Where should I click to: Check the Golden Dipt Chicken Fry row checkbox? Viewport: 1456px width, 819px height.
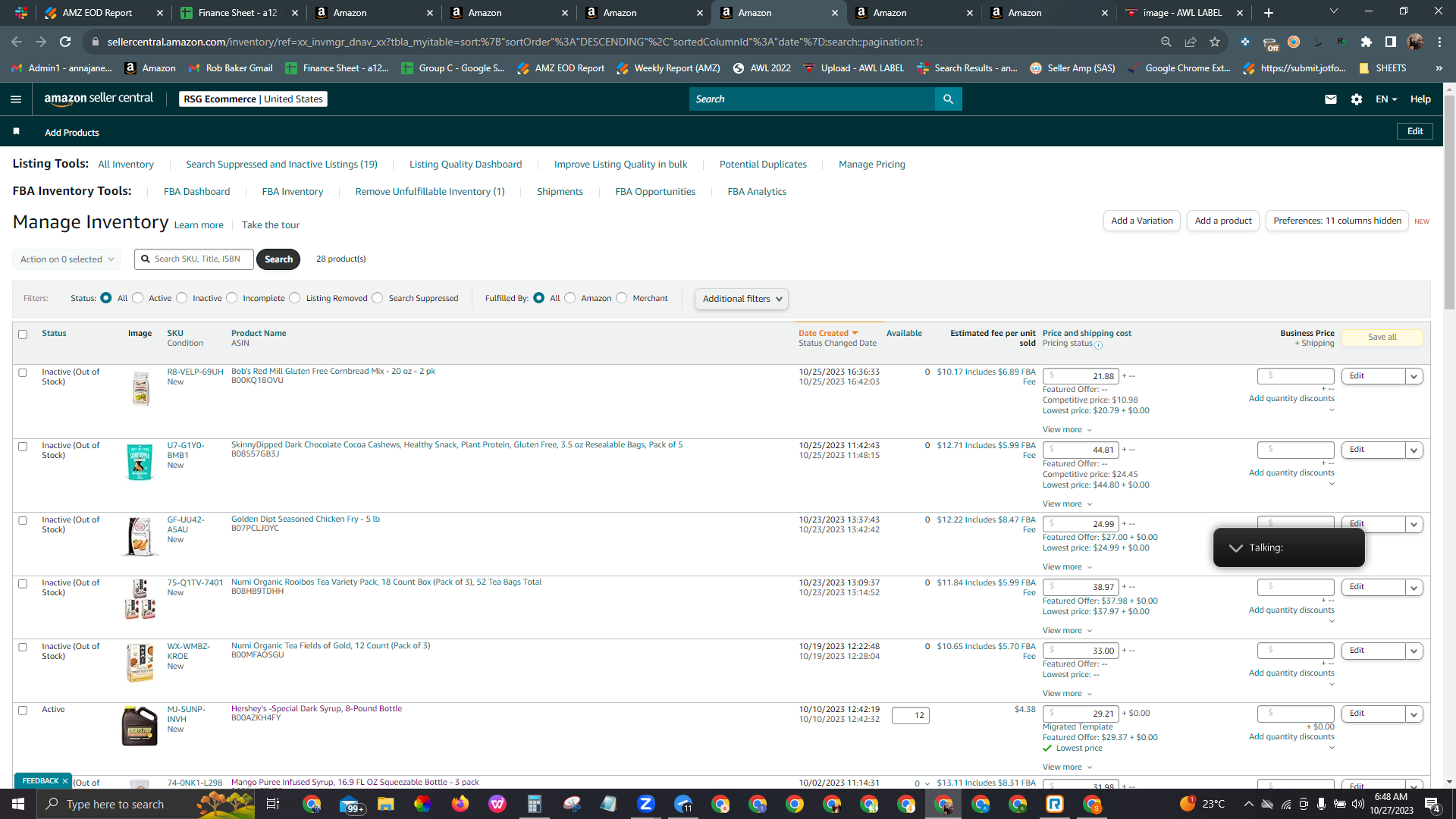pyautogui.click(x=23, y=521)
